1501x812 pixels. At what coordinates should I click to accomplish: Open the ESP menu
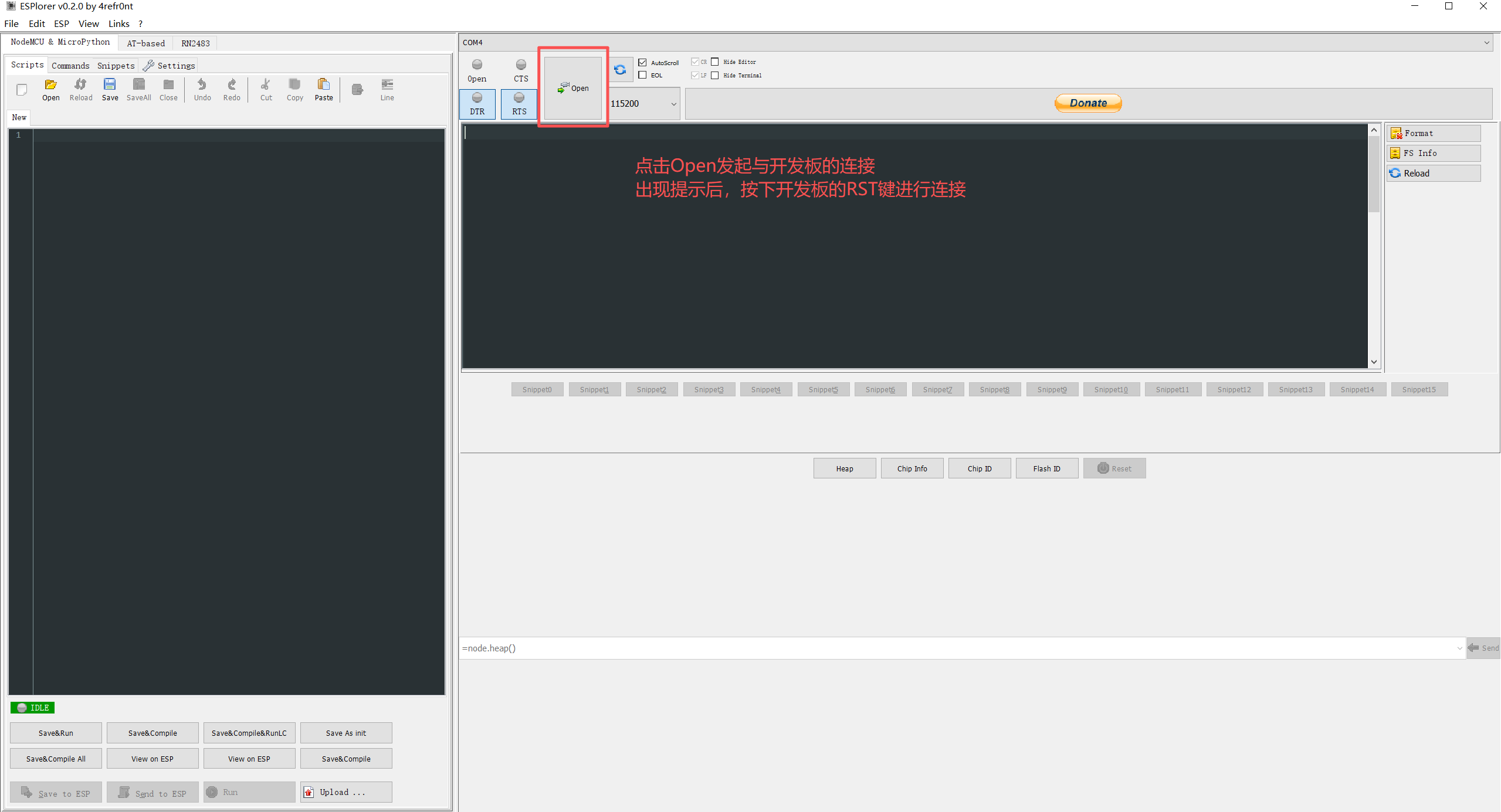pos(62,24)
